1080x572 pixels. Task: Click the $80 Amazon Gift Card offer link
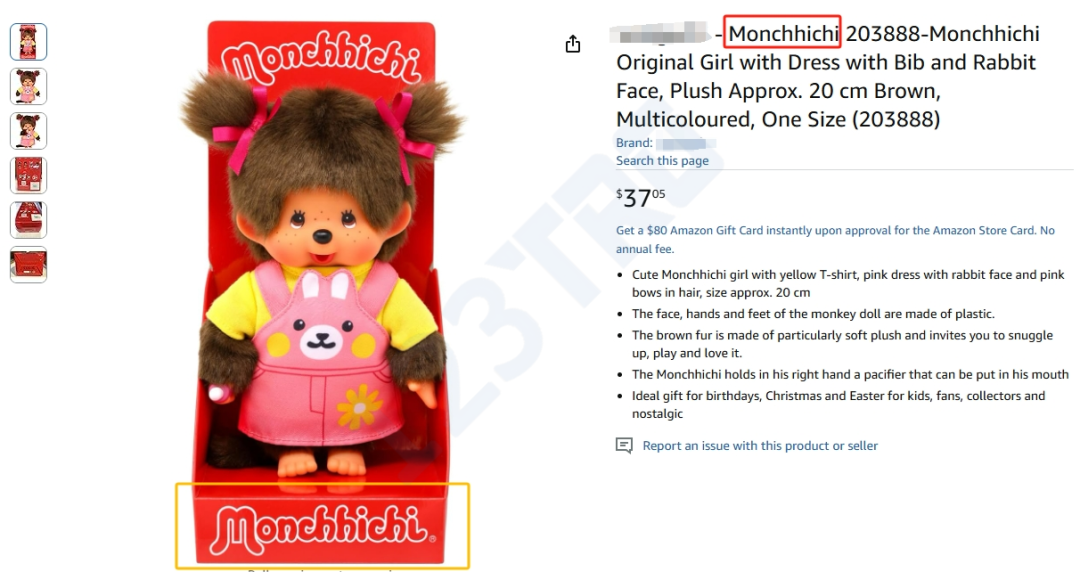pyautogui.click(x=835, y=239)
